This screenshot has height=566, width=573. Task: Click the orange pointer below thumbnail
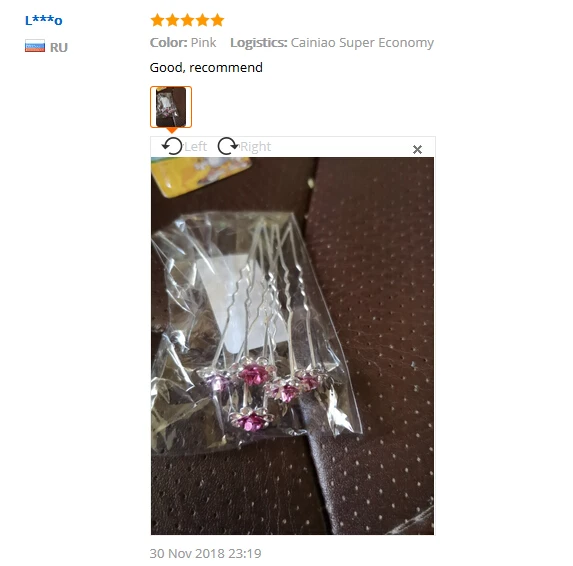(x=171, y=130)
